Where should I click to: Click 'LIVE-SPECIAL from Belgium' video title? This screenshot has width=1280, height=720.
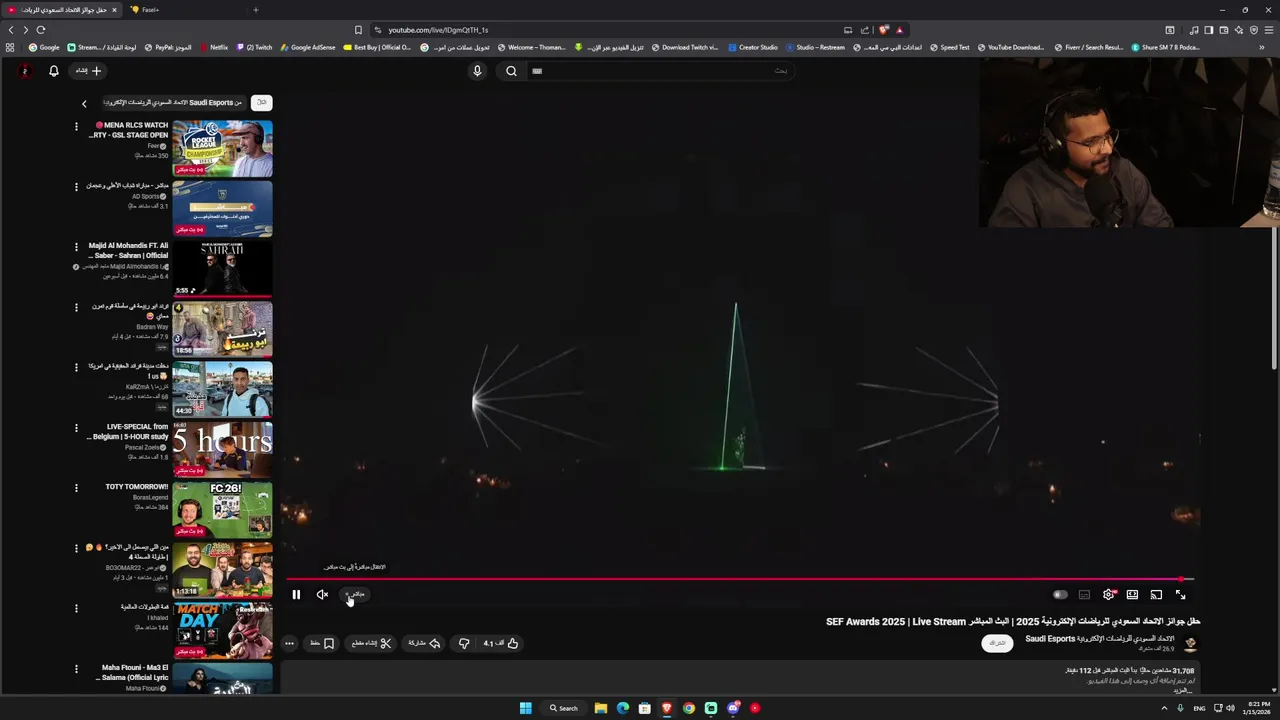(129, 432)
